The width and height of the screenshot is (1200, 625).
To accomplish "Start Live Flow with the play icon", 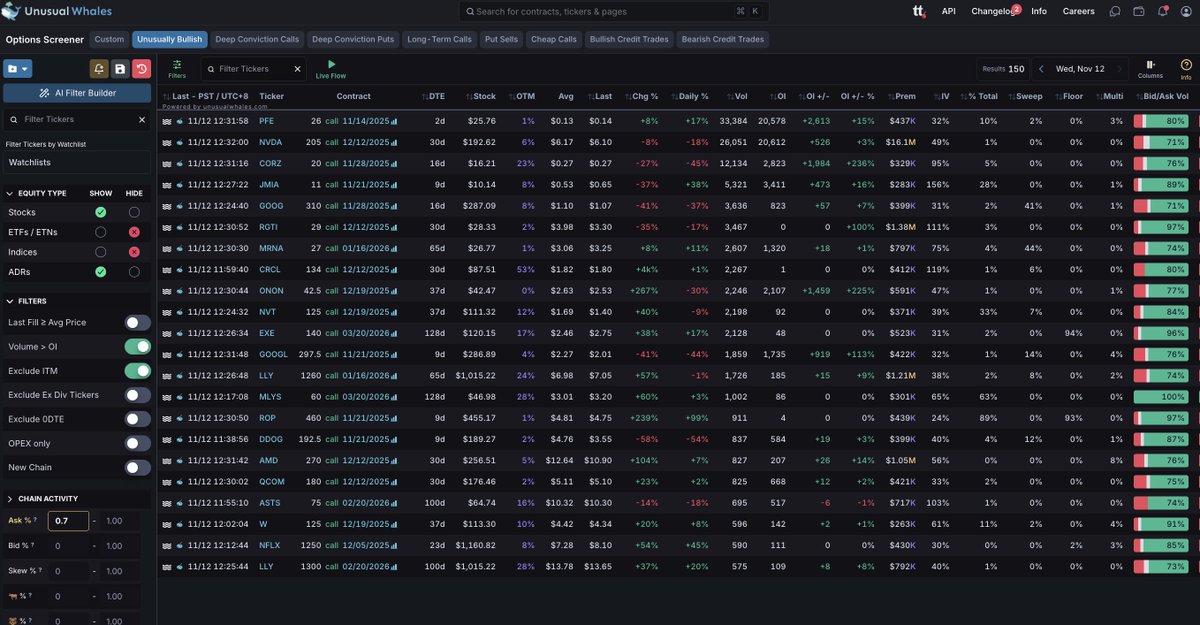I will 331,65.
